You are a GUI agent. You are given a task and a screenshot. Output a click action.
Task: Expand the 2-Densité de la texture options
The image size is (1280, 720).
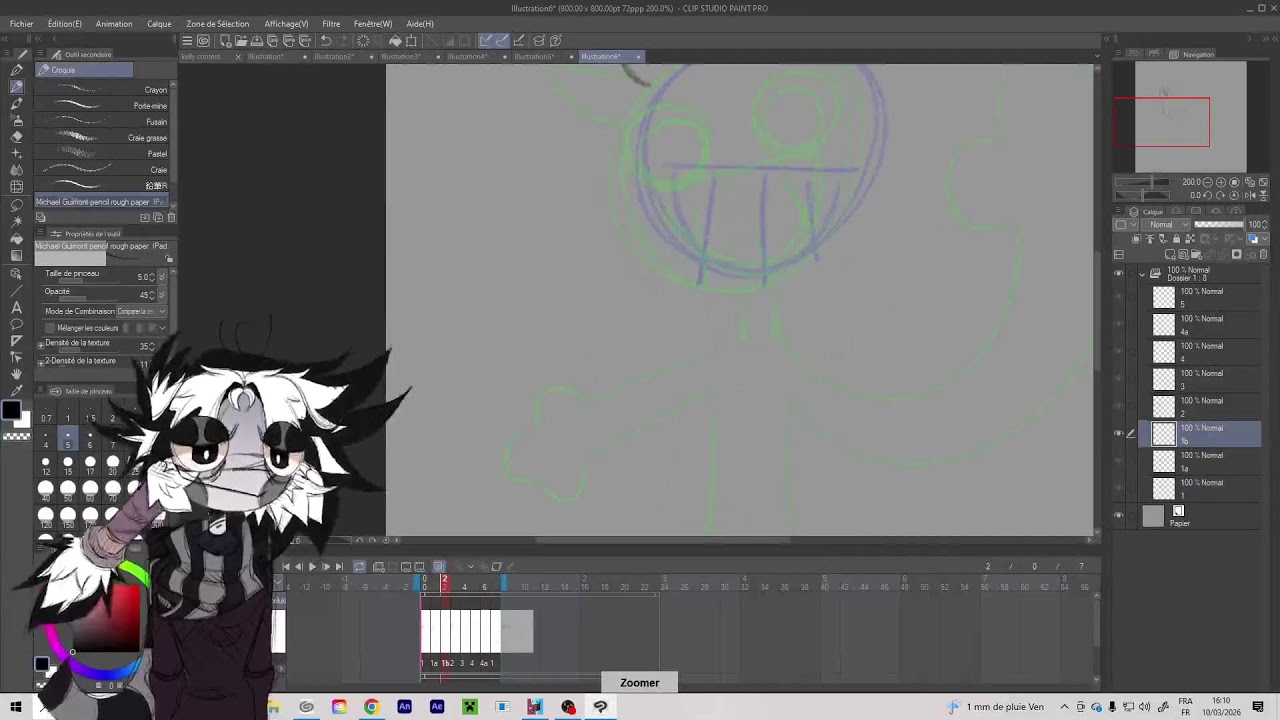(41, 361)
